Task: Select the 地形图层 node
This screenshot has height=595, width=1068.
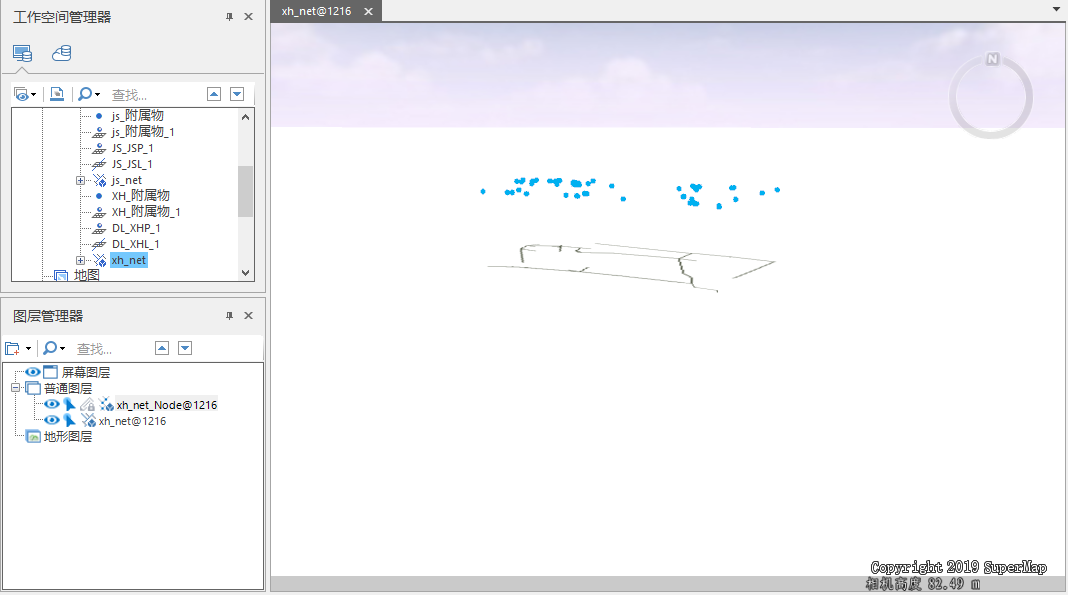Action: point(67,437)
